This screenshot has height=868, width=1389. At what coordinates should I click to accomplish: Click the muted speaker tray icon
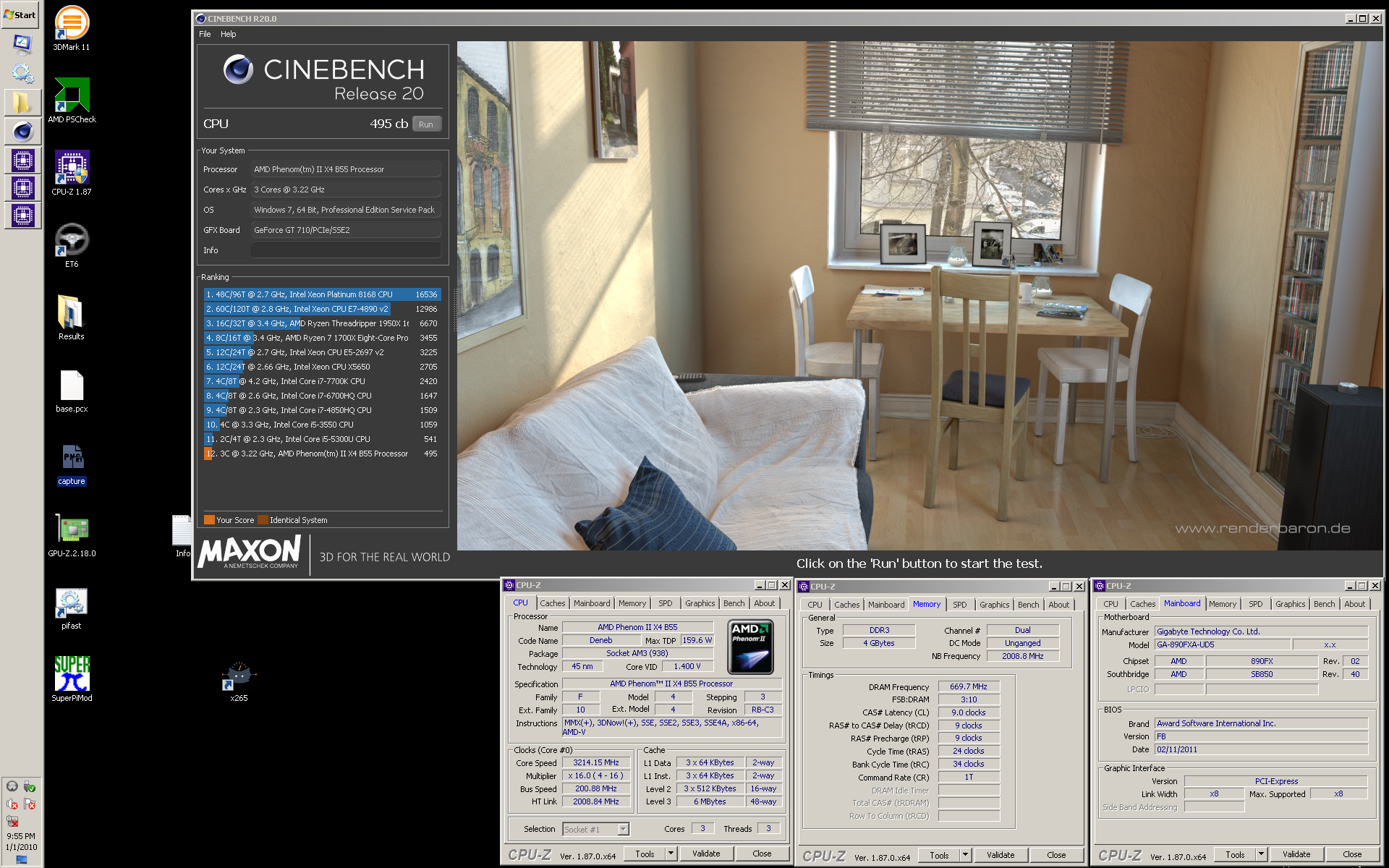pyautogui.click(x=12, y=804)
